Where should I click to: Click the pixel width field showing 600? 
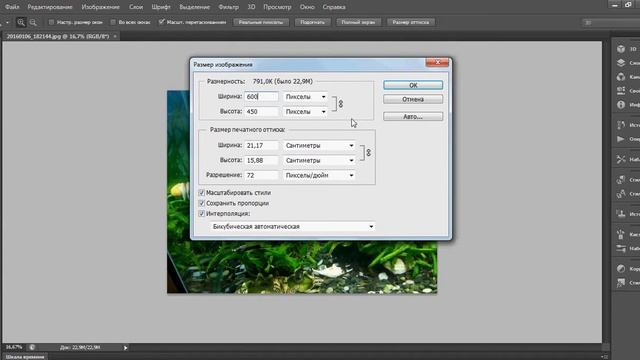(x=261, y=97)
